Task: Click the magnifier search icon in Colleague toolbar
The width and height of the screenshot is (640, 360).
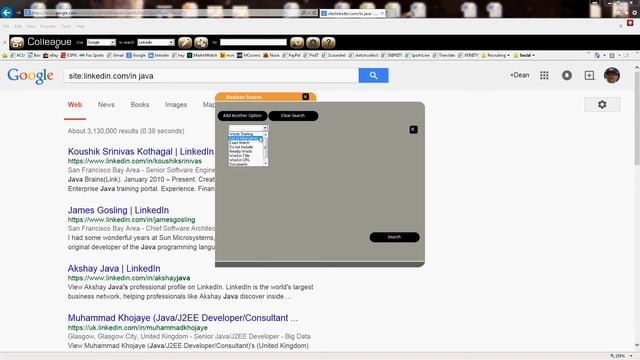Action: coord(297,42)
